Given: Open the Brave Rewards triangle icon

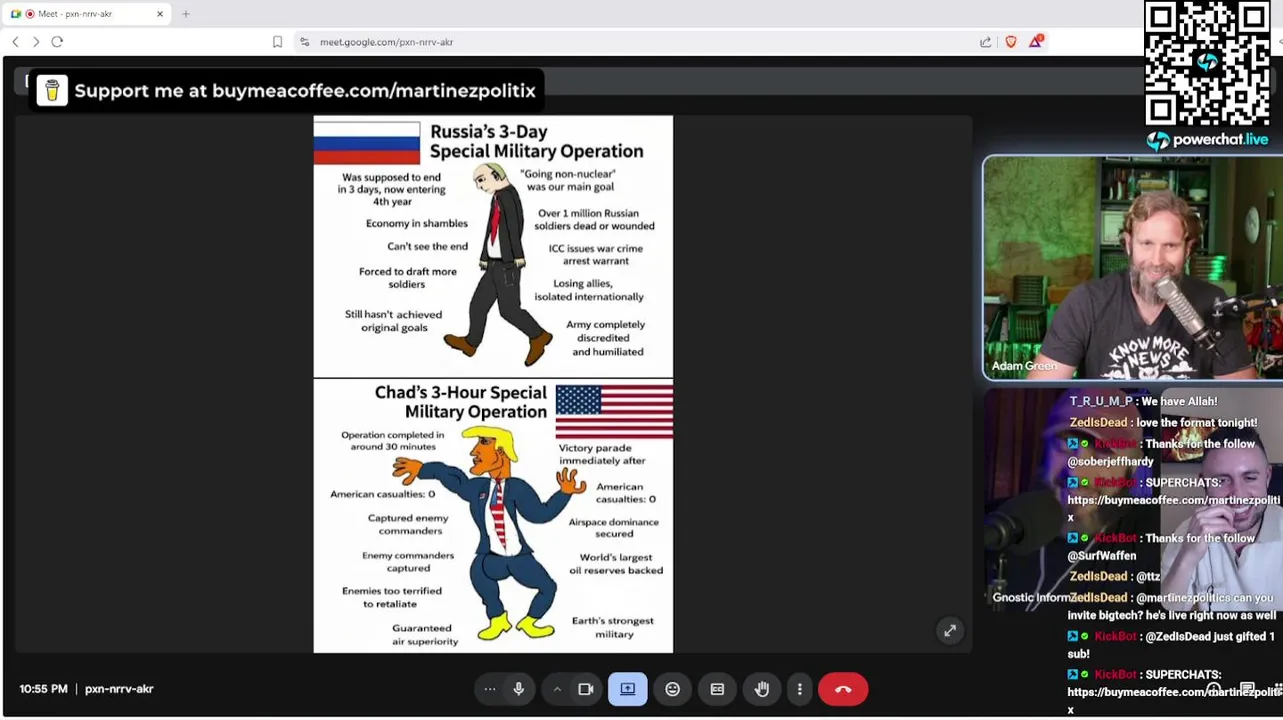Looking at the screenshot, I should (1036, 42).
